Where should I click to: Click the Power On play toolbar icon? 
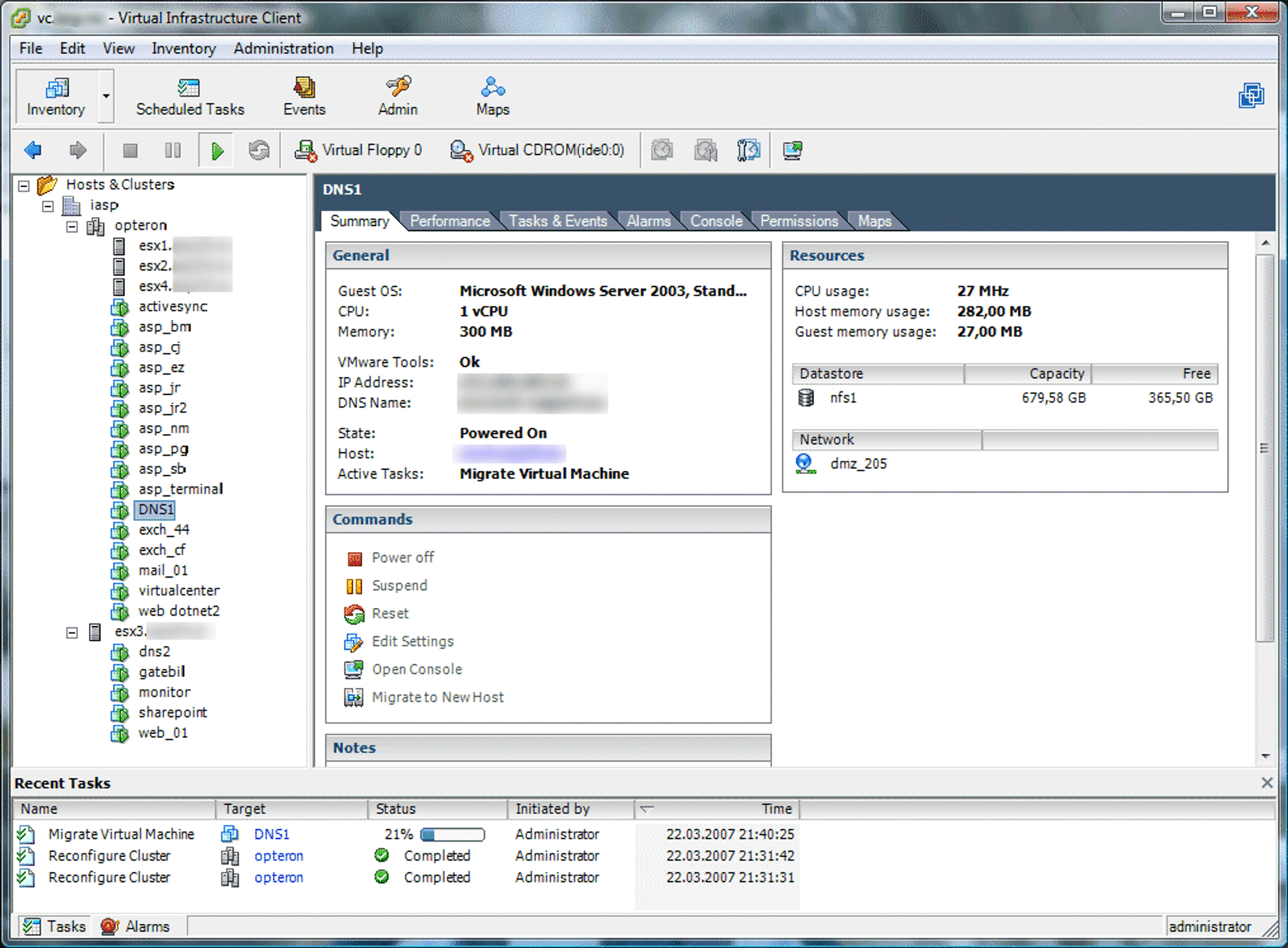pyautogui.click(x=217, y=151)
